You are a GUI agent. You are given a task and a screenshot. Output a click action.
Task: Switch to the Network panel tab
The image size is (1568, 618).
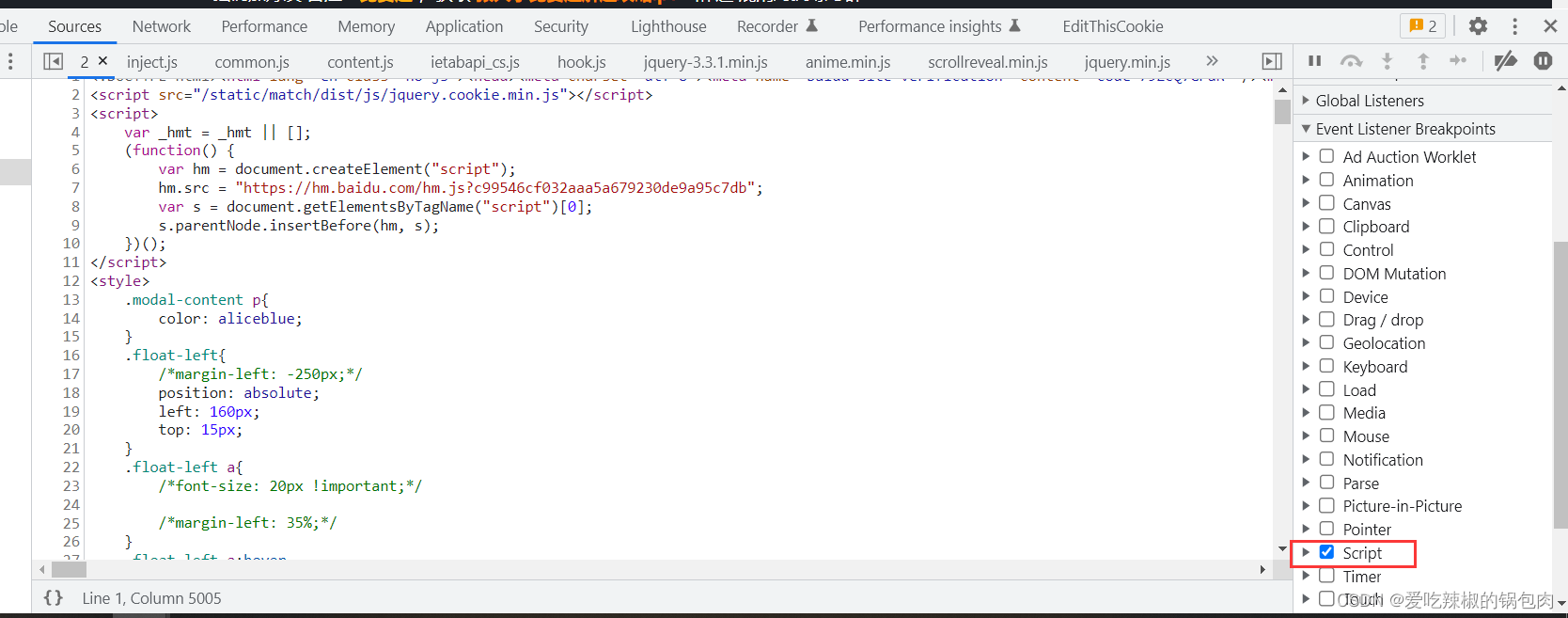tap(162, 26)
